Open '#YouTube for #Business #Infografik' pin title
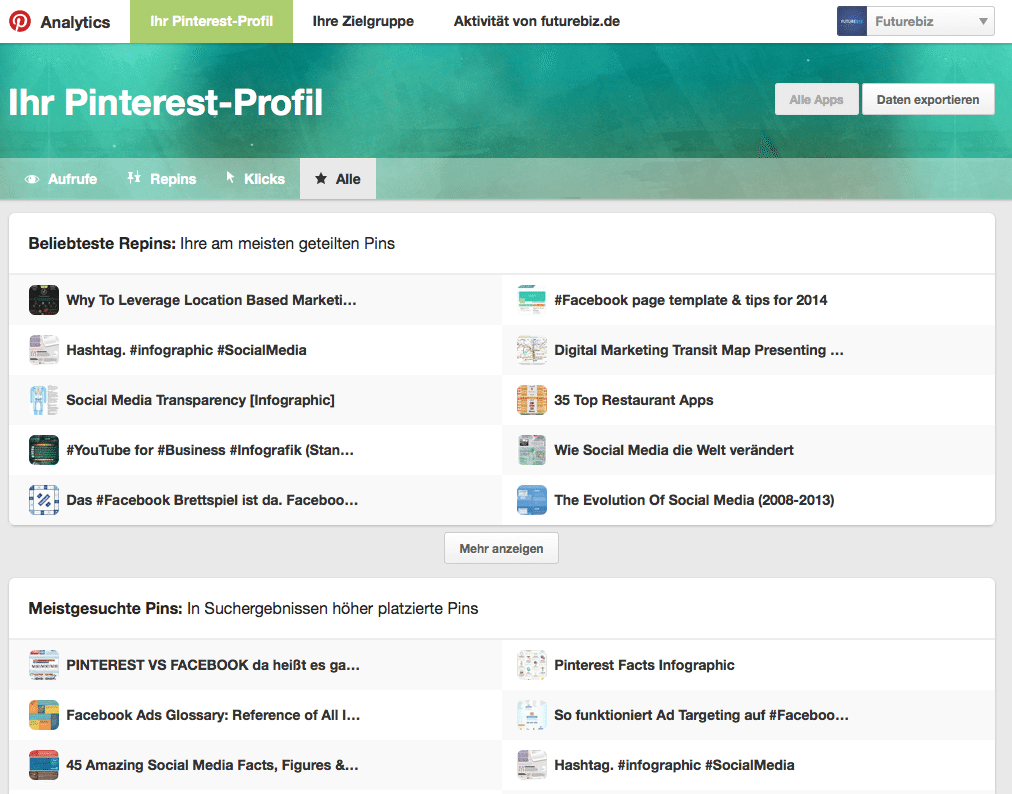This screenshot has height=794, width=1012. 210,450
